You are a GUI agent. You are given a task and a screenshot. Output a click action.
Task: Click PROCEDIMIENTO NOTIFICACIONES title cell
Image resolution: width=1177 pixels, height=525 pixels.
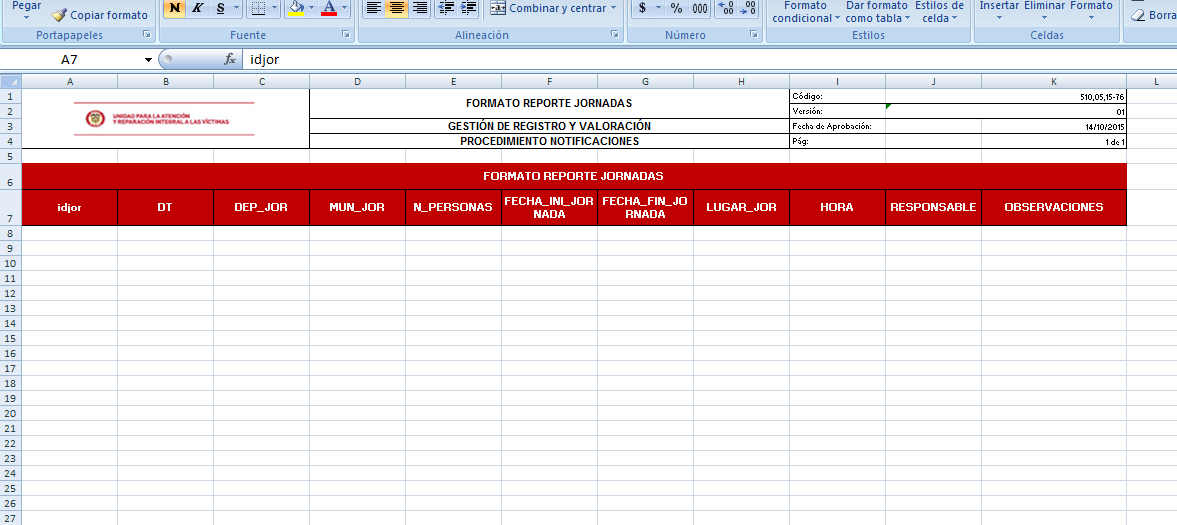549,141
